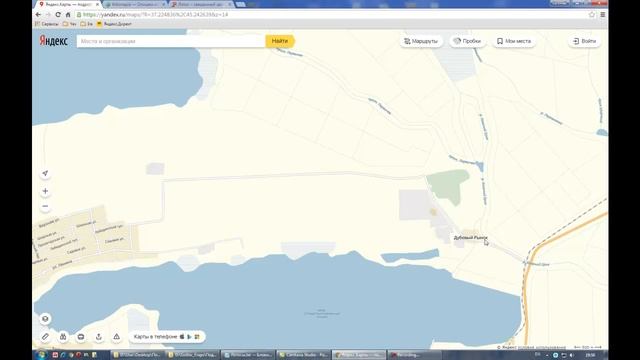Image resolution: width=640 pixels, height=360 pixels.
Task: Locate my position with the arrow icon
Action: tap(45, 173)
